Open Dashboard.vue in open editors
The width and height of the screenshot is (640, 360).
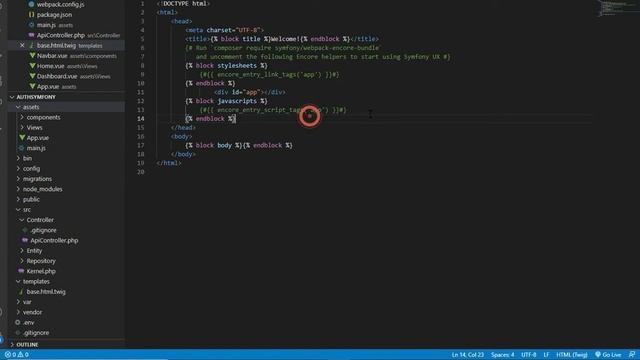tap(73, 76)
